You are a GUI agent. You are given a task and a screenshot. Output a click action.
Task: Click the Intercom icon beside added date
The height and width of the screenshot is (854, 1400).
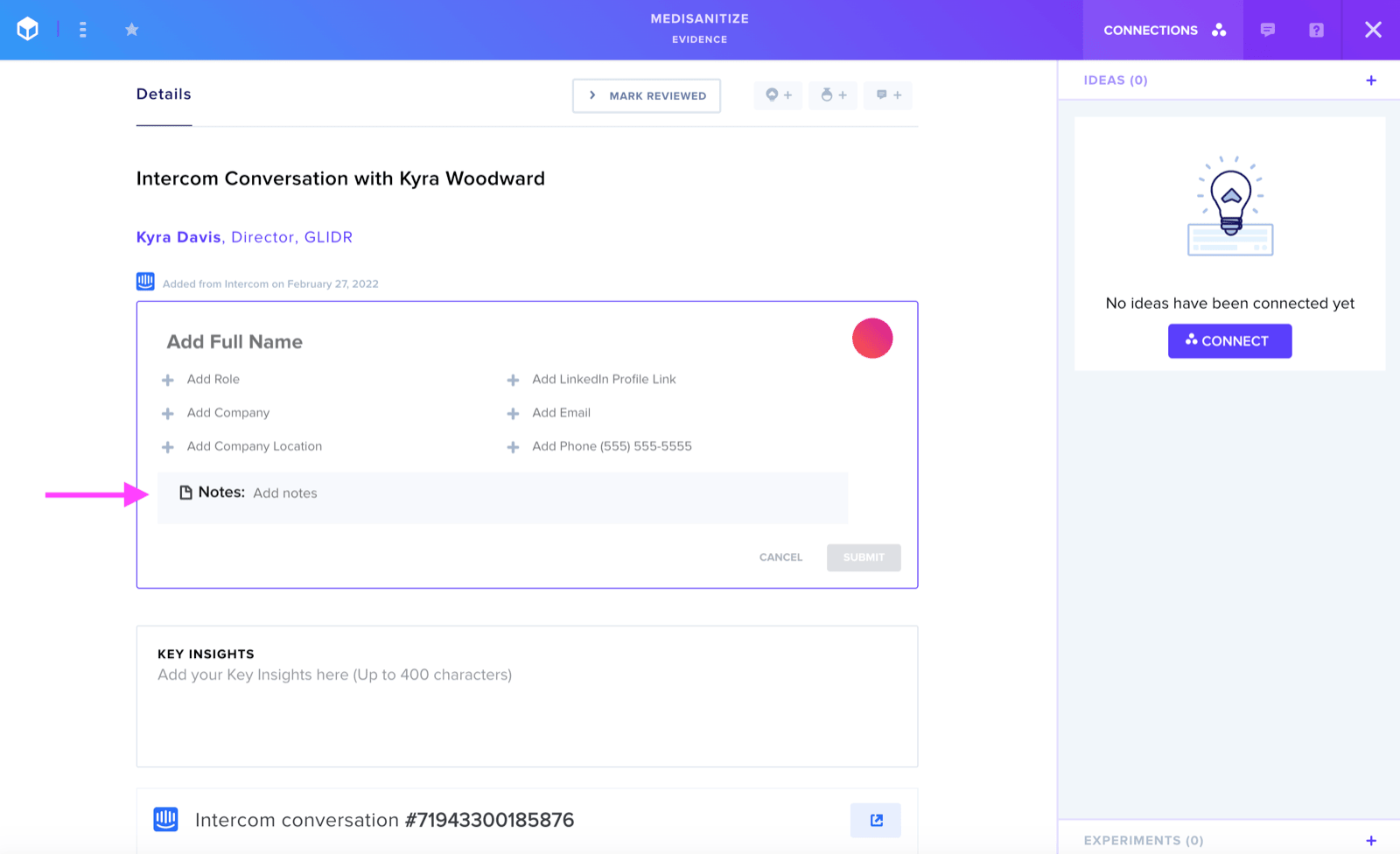[145, 282]
